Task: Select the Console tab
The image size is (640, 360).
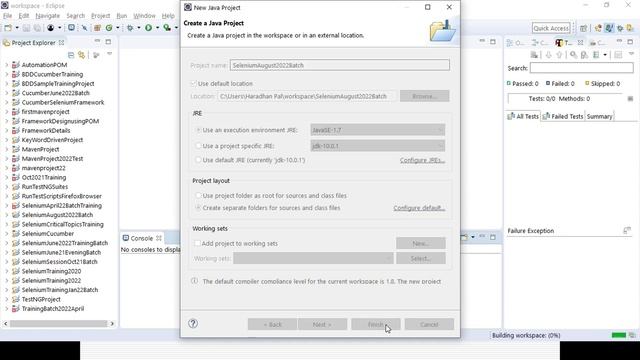Action: (142, 238)
